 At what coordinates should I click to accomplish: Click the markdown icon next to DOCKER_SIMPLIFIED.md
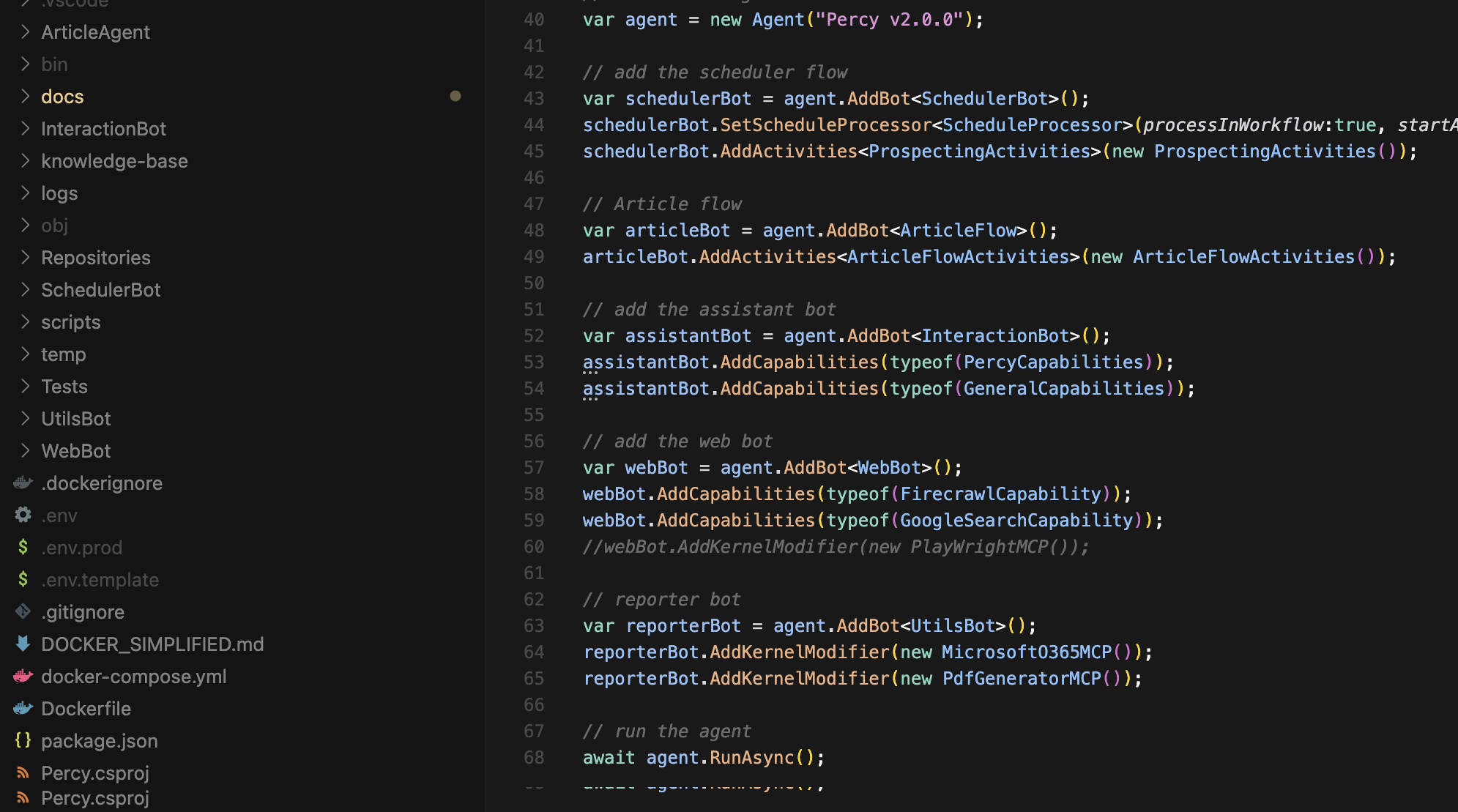pos(22,644)
